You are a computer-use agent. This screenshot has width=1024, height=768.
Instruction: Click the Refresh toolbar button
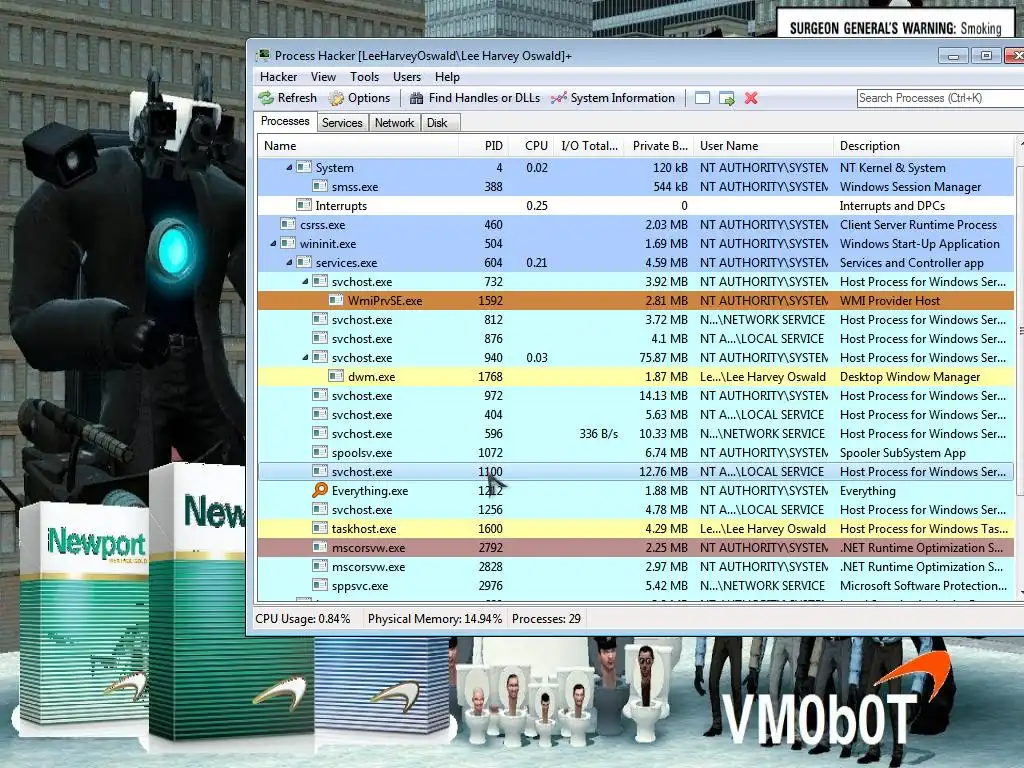[287, 98]
